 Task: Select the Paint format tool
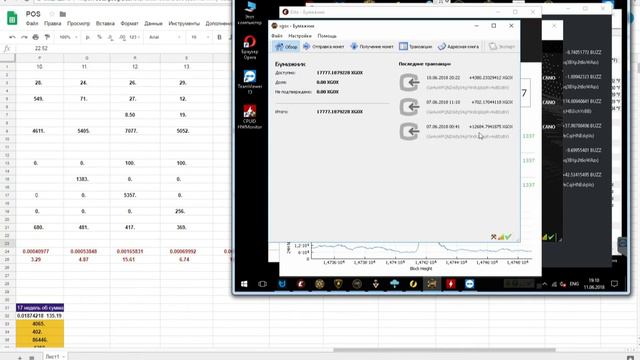click(x=47, y=37)
